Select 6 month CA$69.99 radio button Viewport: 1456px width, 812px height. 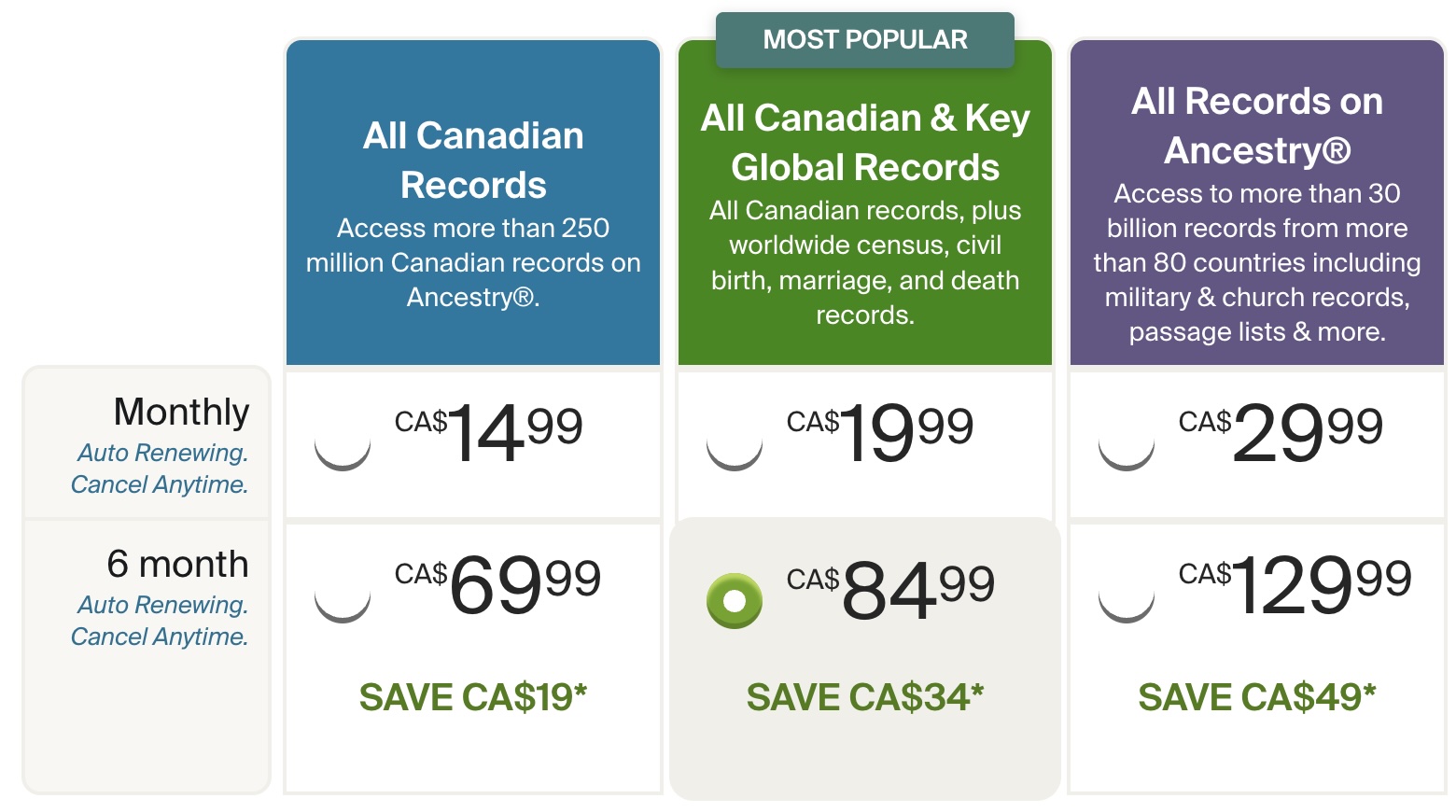tap(343, 595)
